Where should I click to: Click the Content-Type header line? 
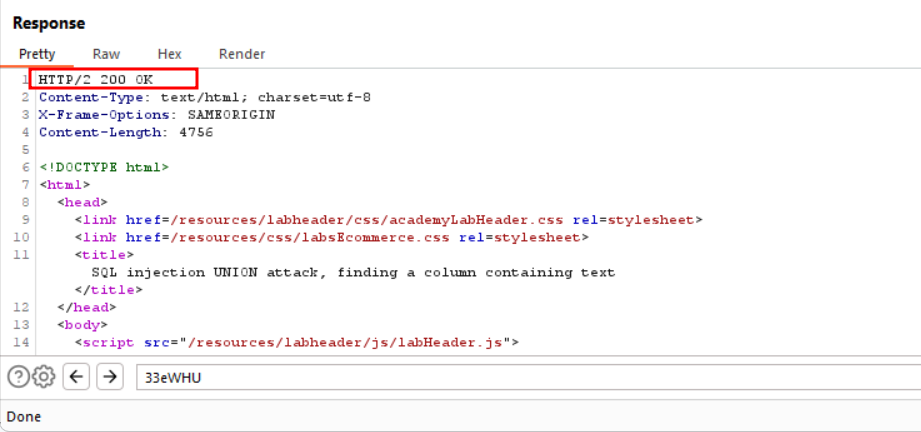coord(205,97)
